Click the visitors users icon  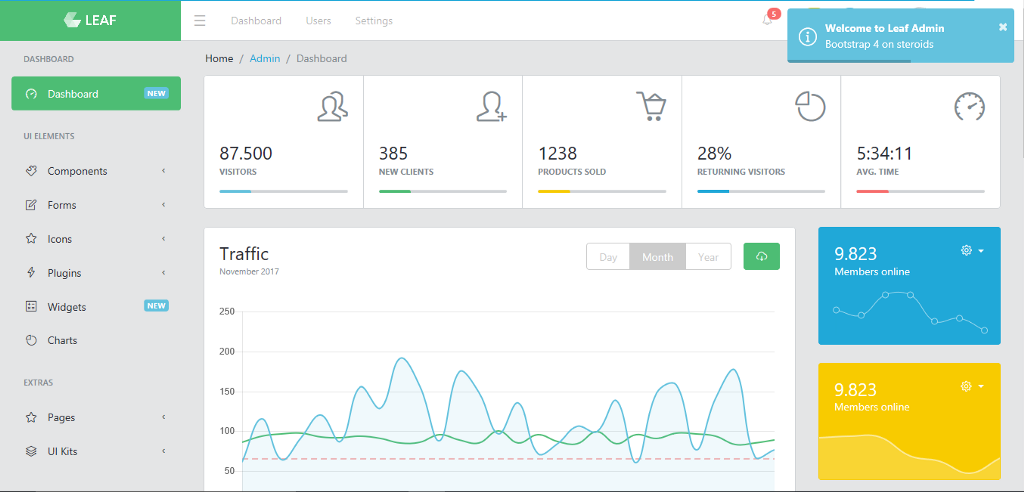click(x=333, y=106)
